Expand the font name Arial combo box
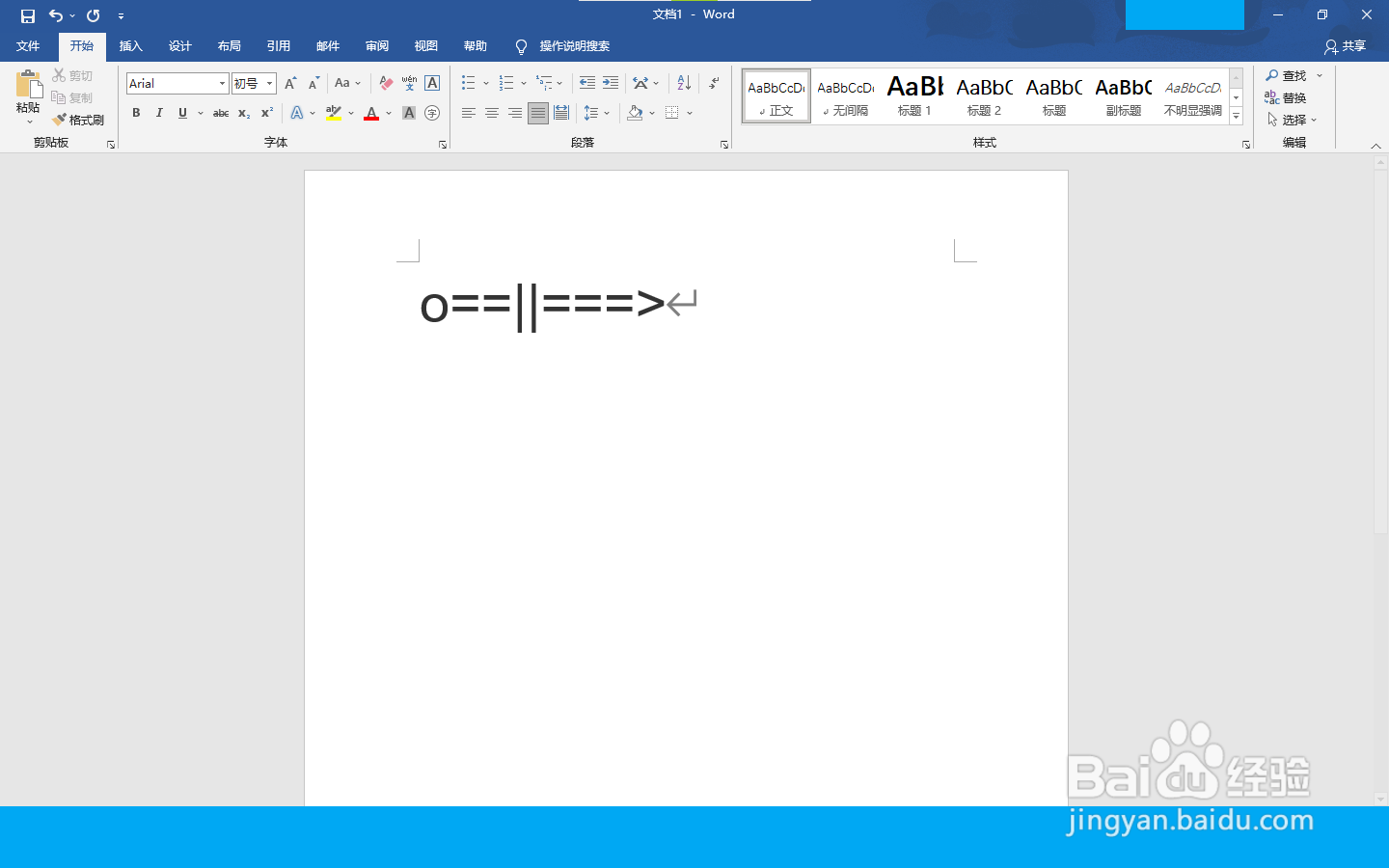1389x868 pixels. coord(222,84)
